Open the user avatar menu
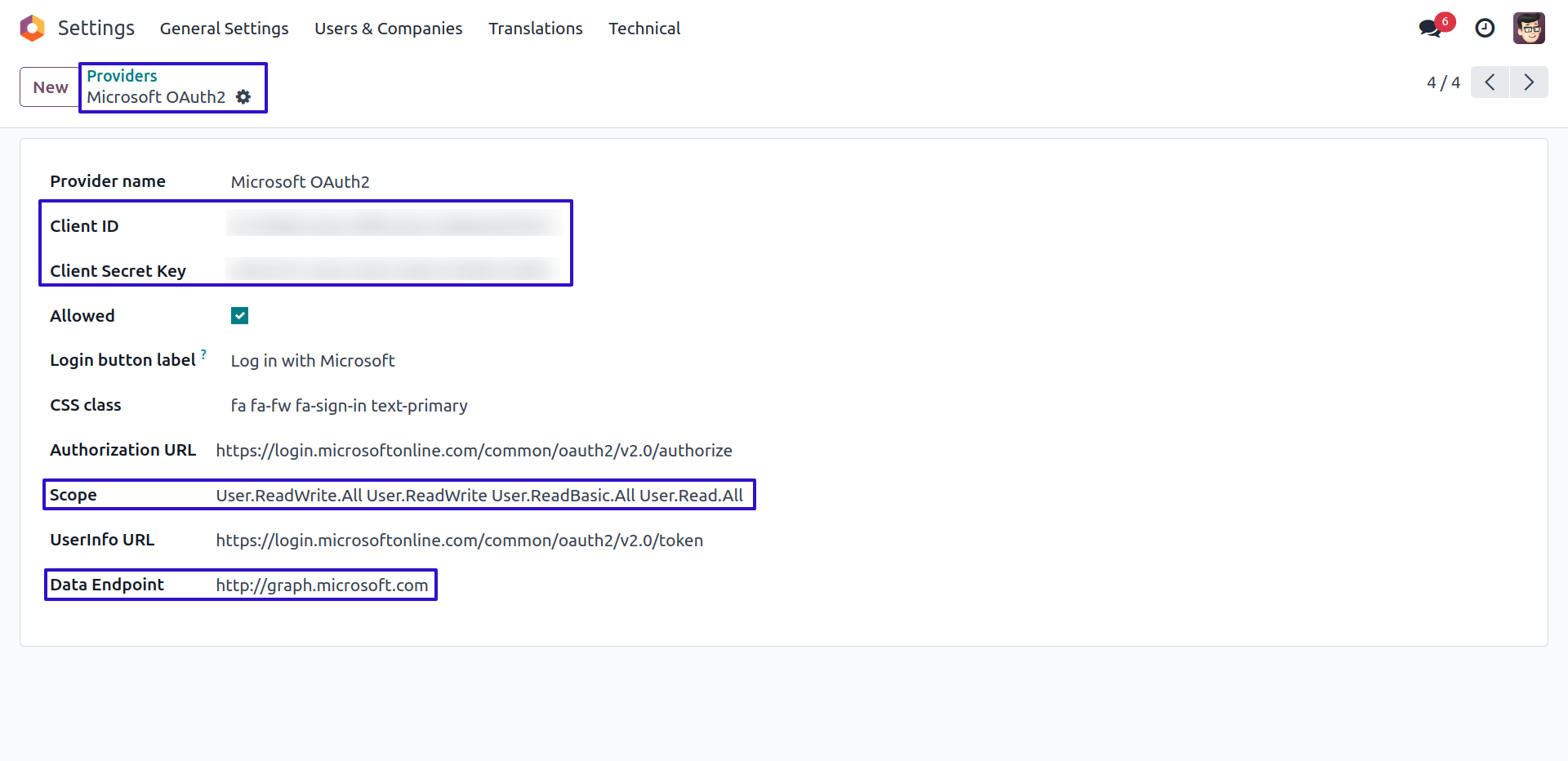1568x761 pixels. [x=1529, y=29]
